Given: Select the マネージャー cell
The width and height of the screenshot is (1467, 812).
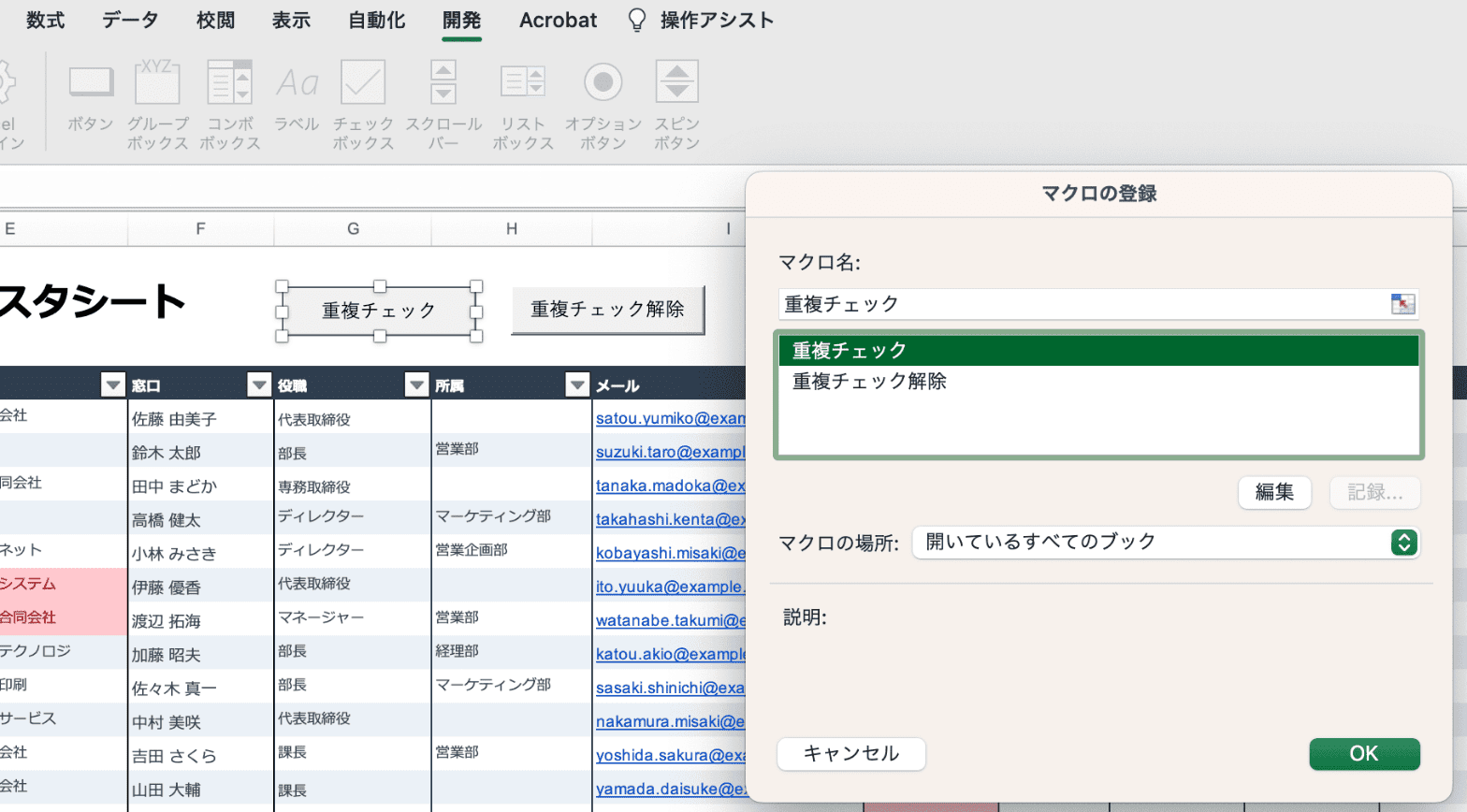Looking at the screenshot, I should 353,618.
